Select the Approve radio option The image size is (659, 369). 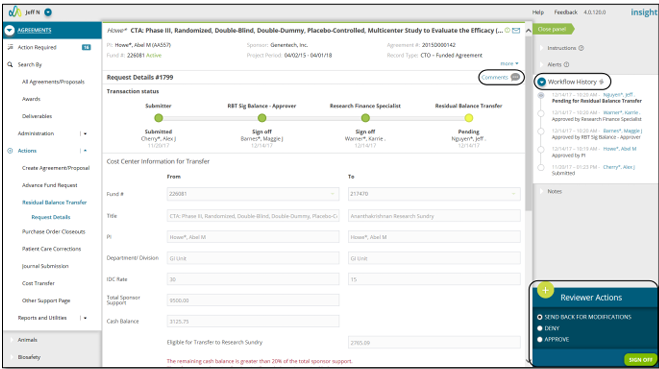point(540,339)
